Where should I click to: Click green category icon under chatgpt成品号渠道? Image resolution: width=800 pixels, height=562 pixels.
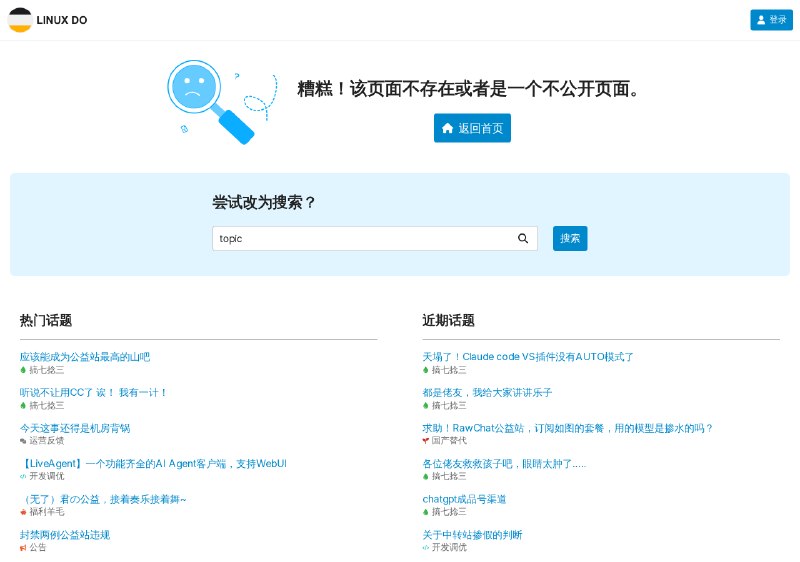coord(426,512)
